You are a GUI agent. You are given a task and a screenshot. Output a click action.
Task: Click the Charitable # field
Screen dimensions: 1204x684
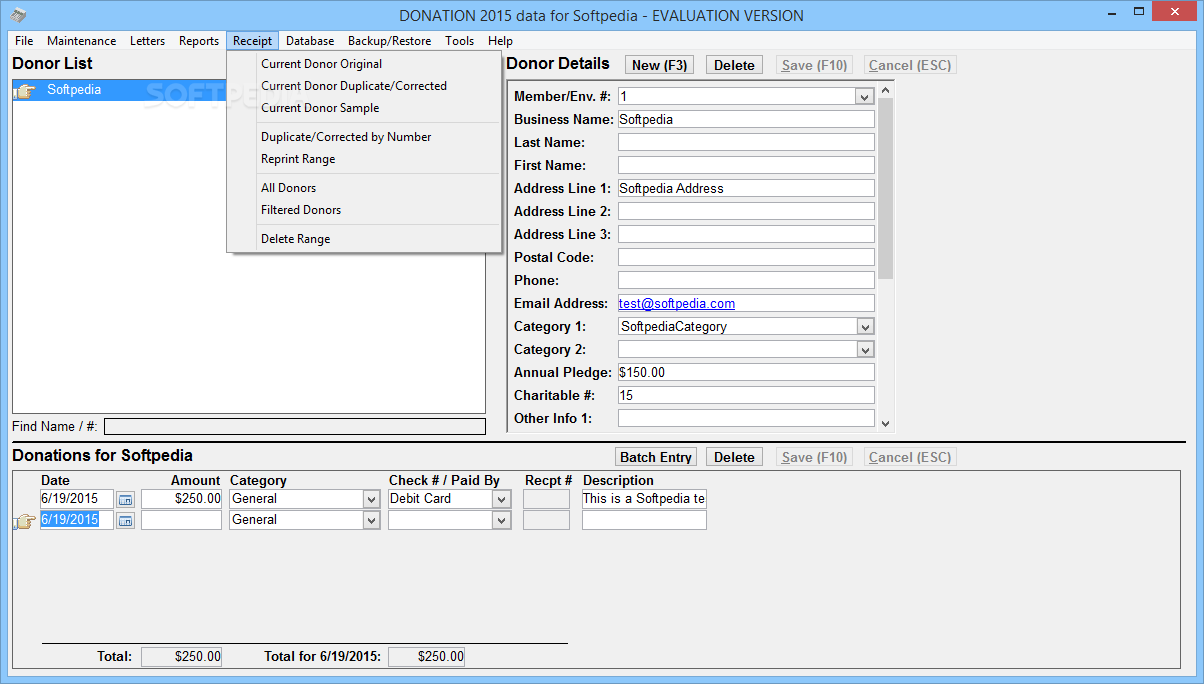pyautogui.click(x=746, y=395)
